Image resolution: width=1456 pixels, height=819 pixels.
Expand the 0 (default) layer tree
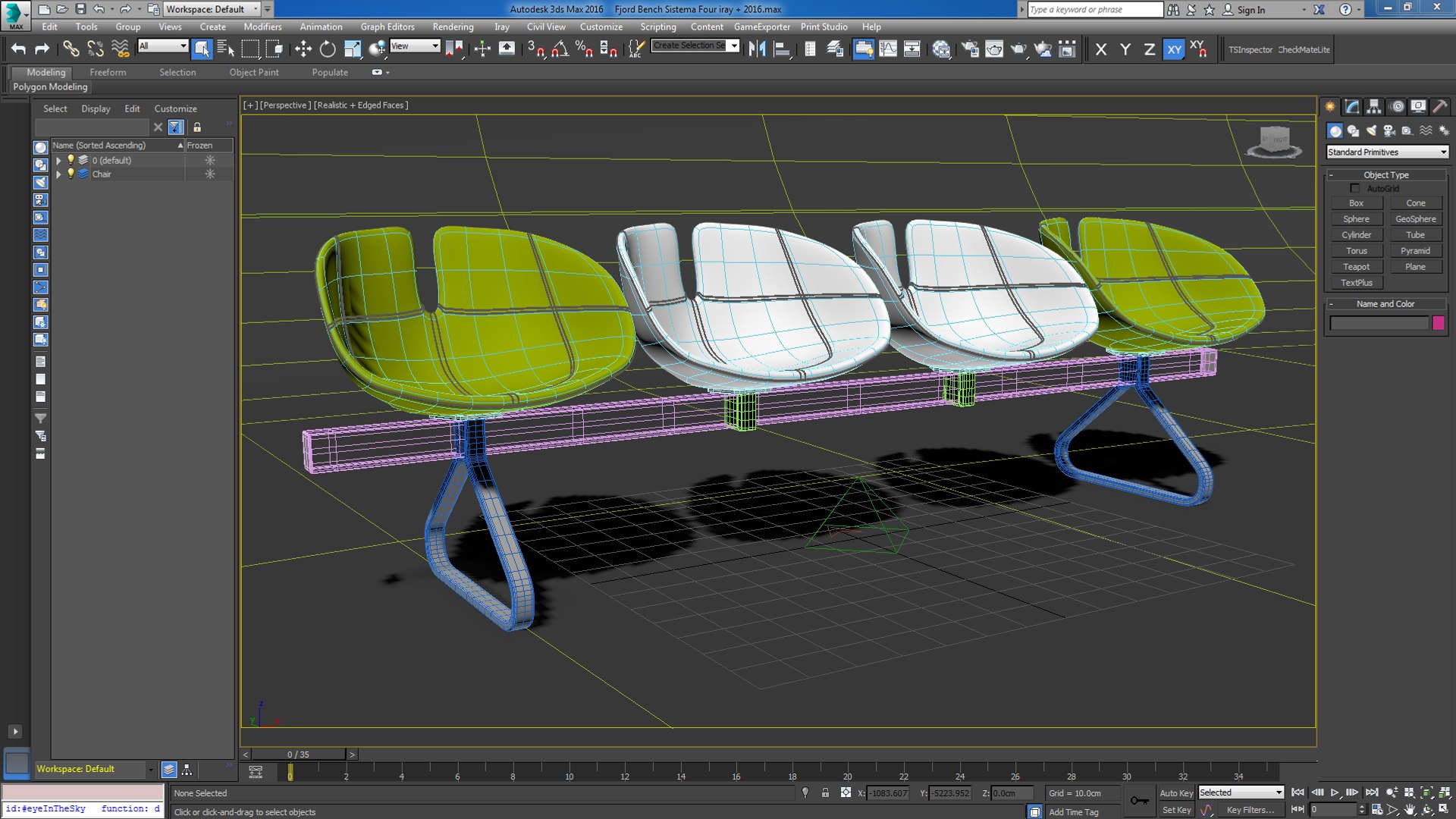pyautogui.click(x=58, y=161)
